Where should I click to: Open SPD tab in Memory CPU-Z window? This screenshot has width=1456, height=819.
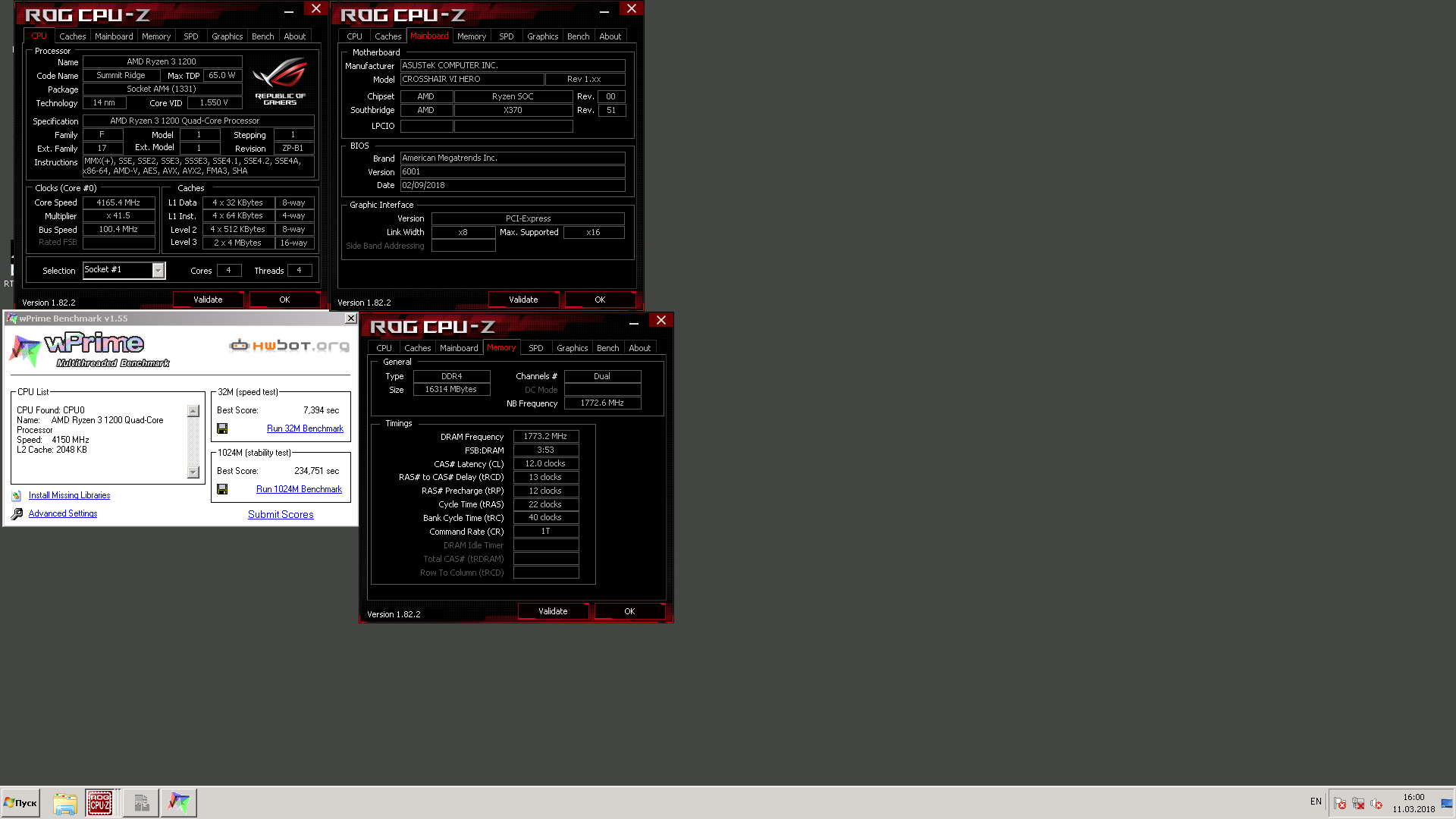536,348
